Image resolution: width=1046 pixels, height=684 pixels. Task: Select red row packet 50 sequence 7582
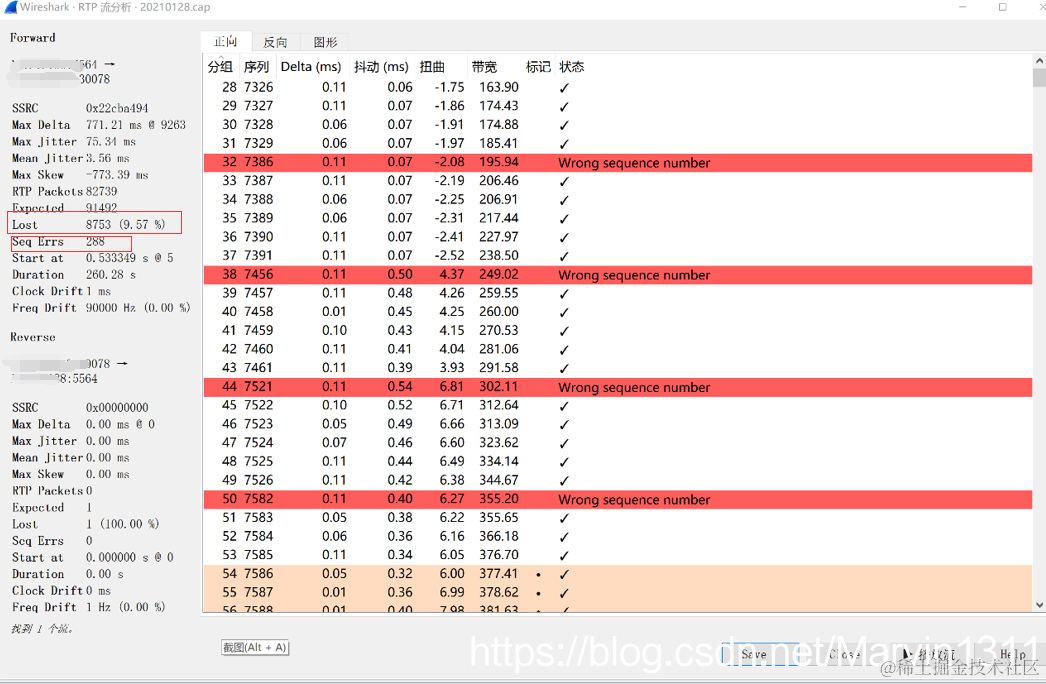pyautogui.click(x=618, y=498)
